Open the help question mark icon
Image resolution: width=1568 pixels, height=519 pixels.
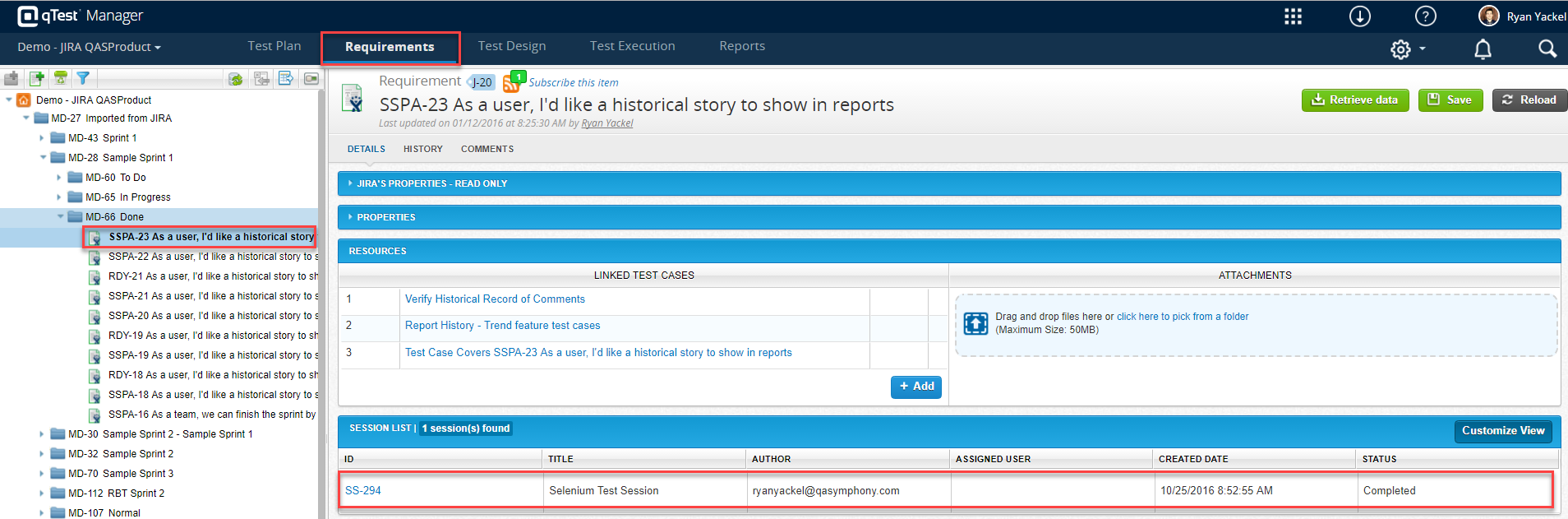(x=1425, y=16)
